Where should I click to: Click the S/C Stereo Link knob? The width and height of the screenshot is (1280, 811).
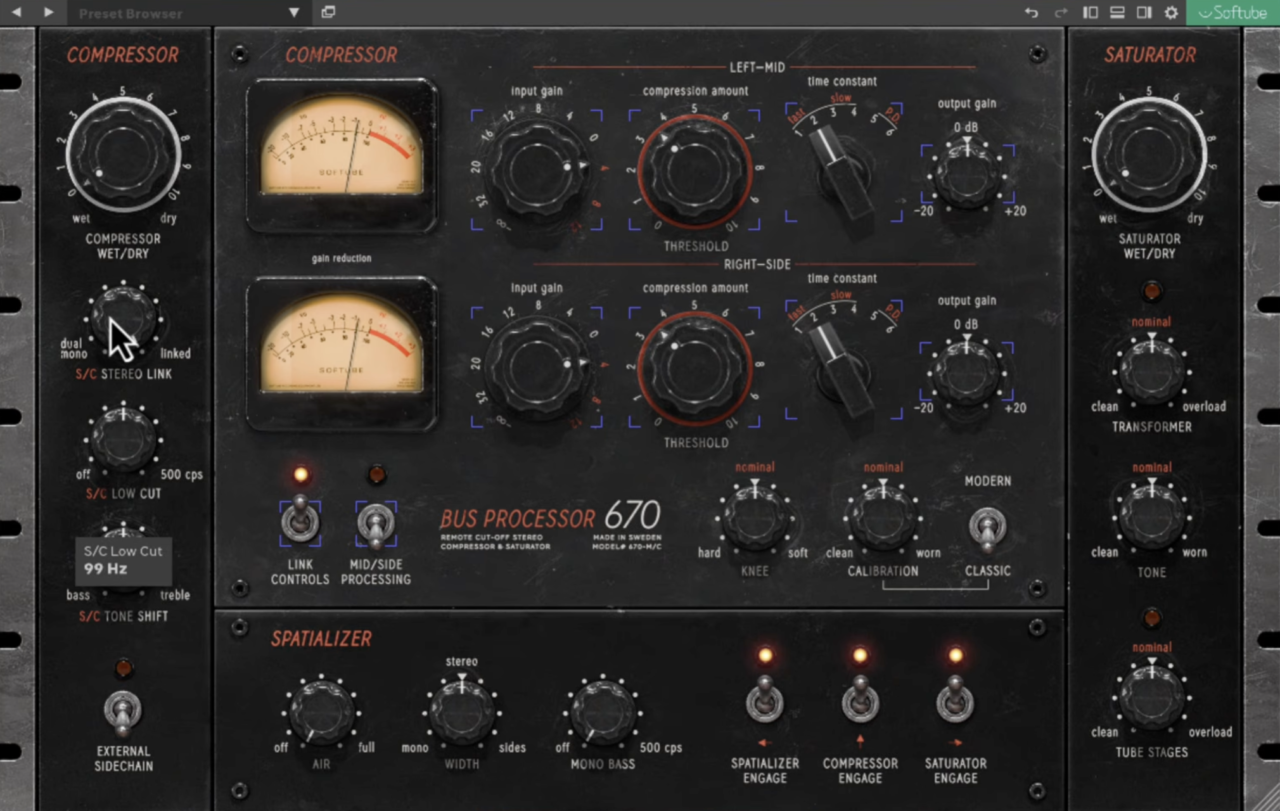click(124, 318)
